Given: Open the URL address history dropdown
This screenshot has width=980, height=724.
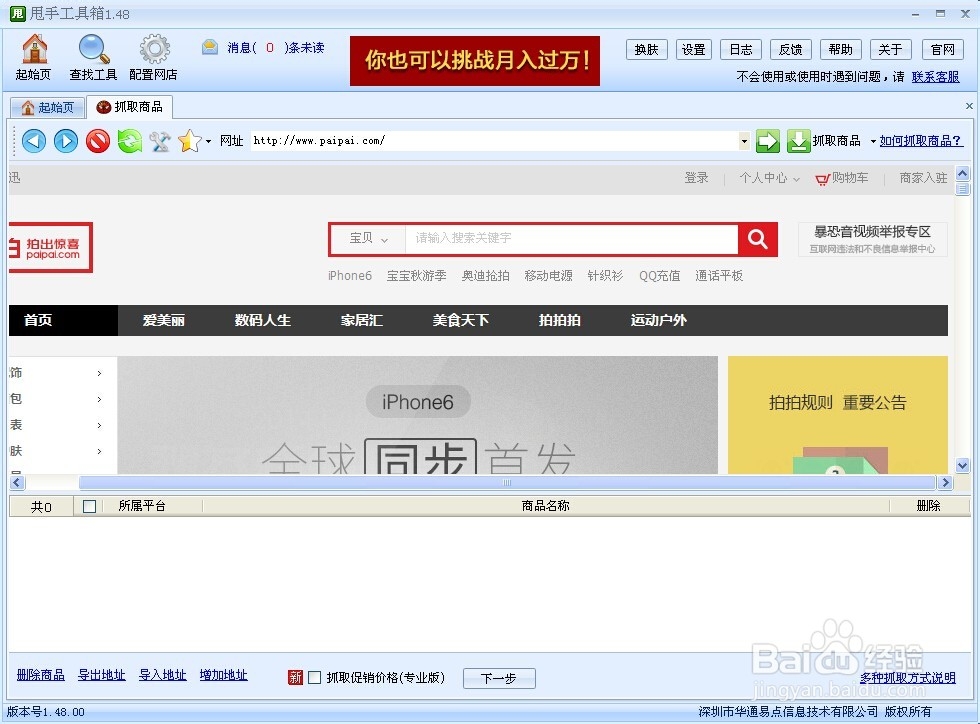Looking at the screenshot, I should 744,141.
